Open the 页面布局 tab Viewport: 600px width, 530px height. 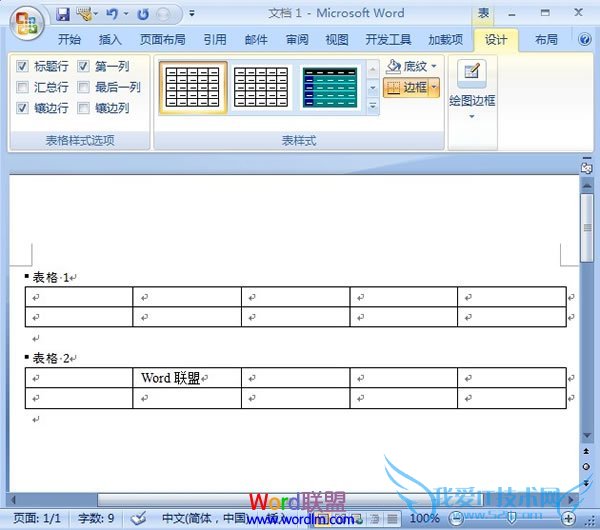tap(163, 39)
